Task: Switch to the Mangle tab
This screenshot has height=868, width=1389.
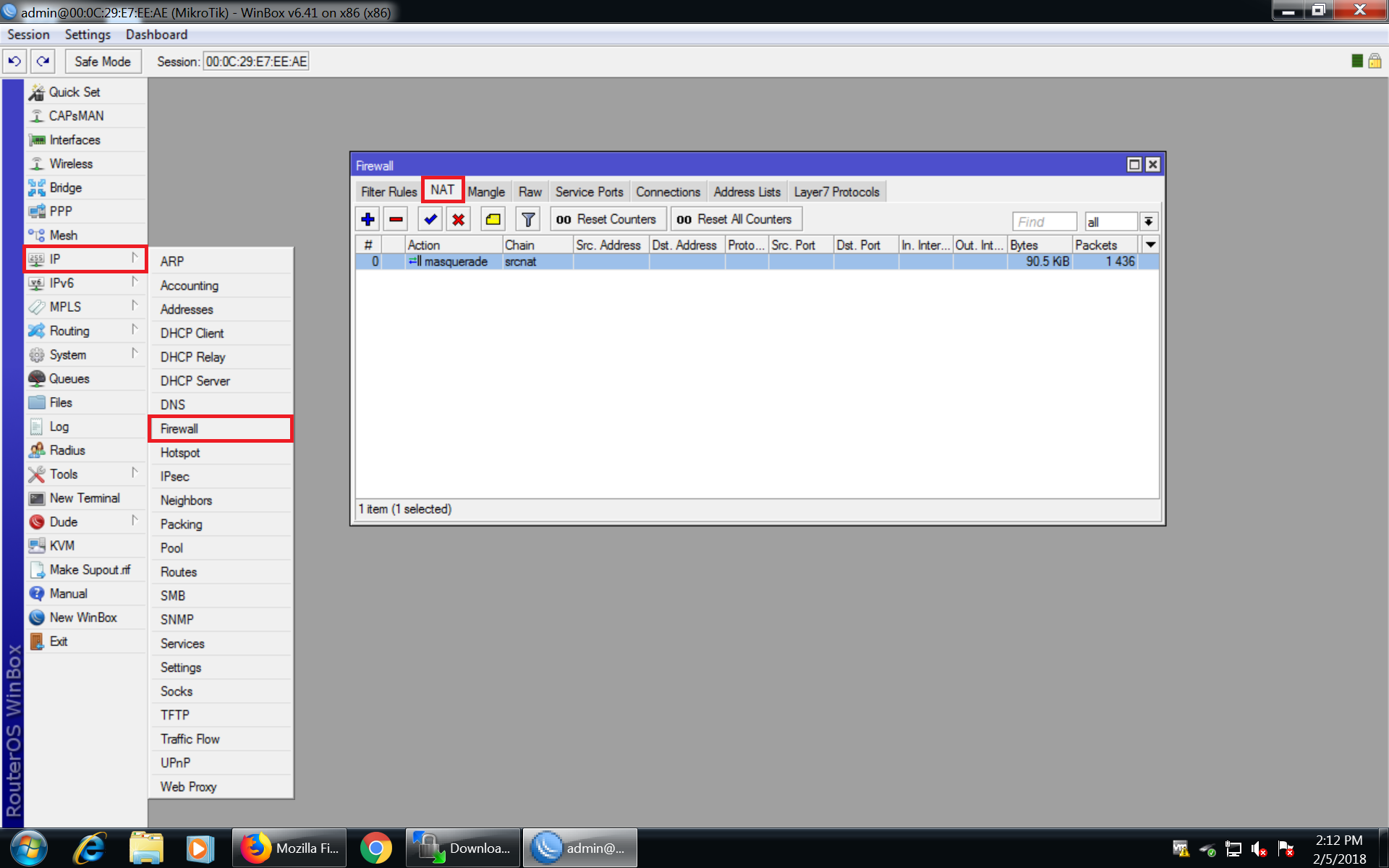Action: pyautogui.click(x=486, y=192)
